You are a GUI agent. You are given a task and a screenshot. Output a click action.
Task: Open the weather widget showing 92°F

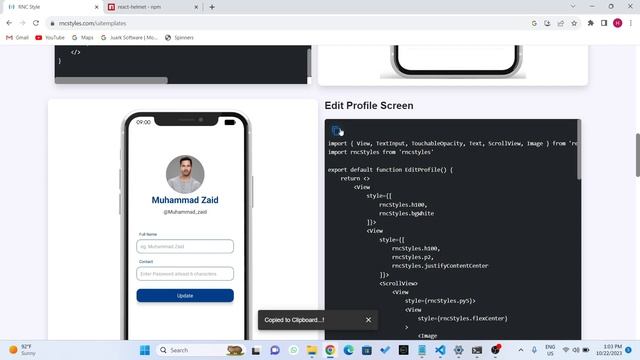tap(22, 350)
